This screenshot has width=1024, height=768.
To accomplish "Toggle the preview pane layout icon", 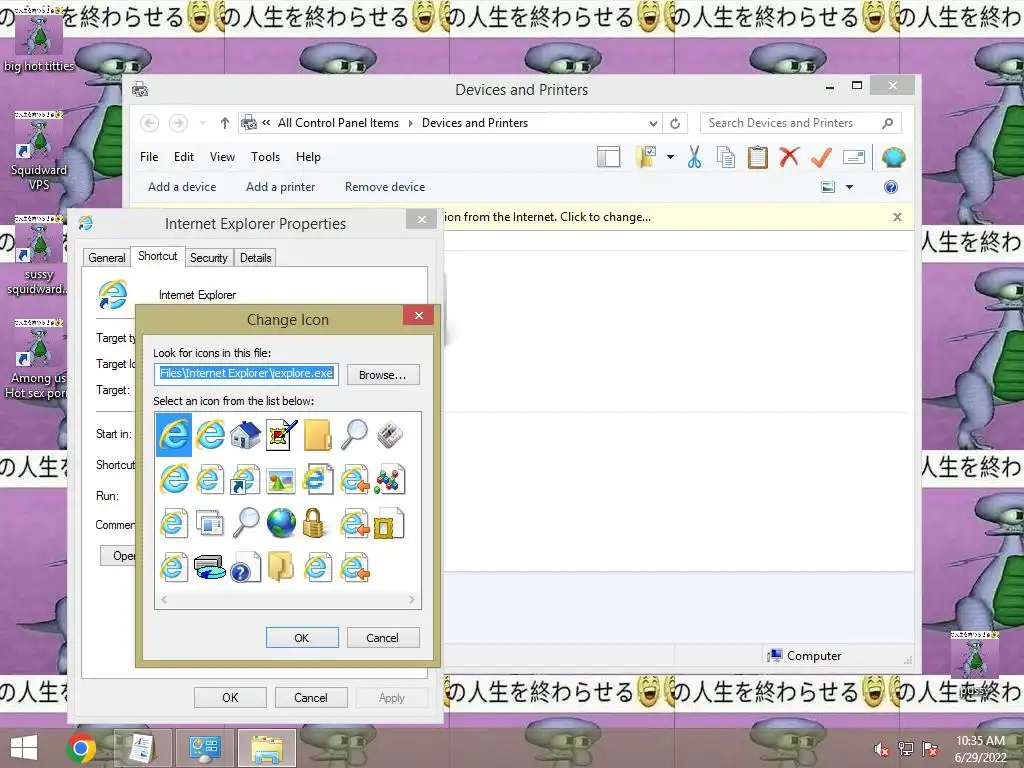I will point(608,157).
